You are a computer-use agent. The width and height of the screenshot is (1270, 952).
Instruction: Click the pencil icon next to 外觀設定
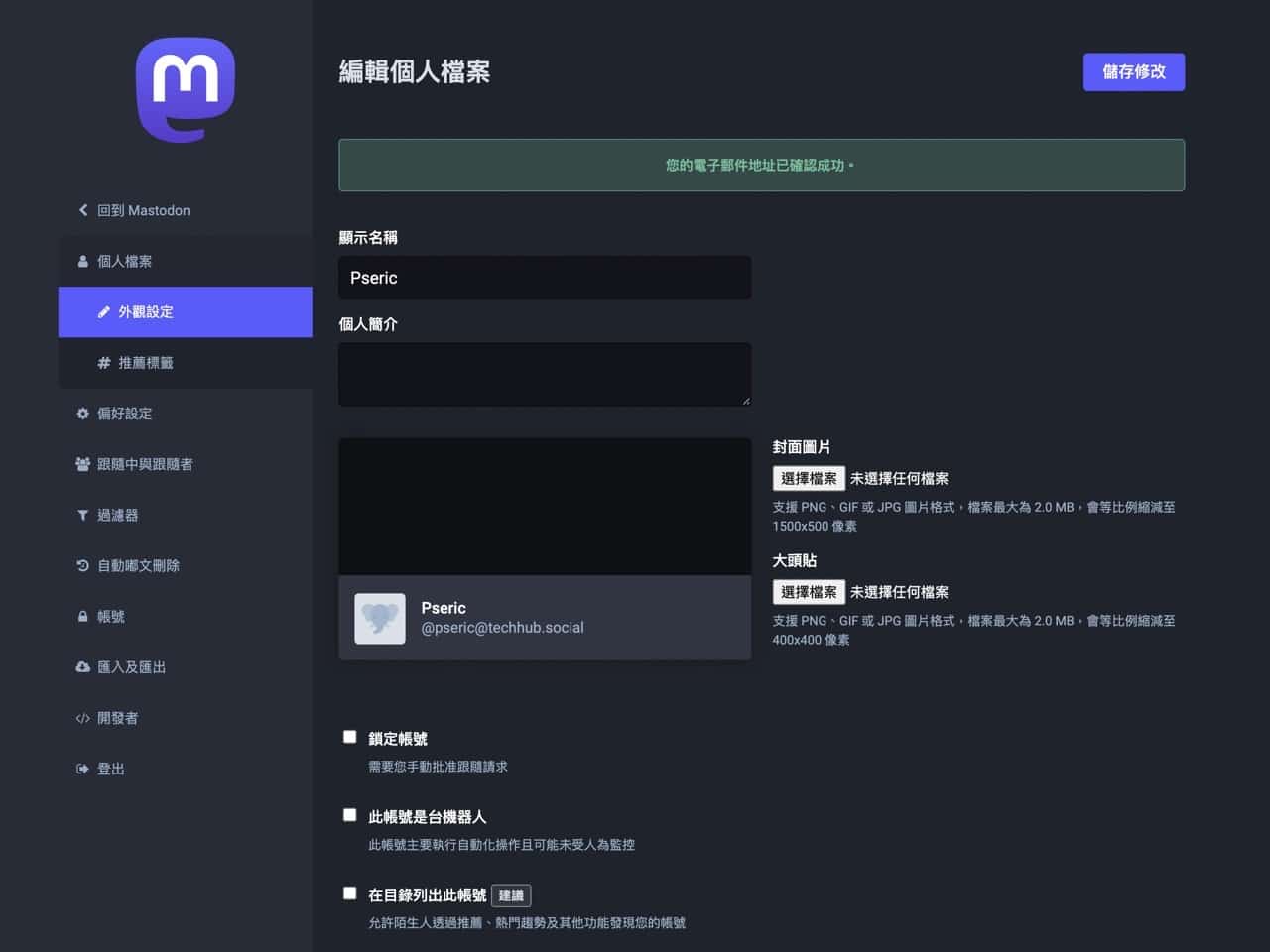pos(104,312)
